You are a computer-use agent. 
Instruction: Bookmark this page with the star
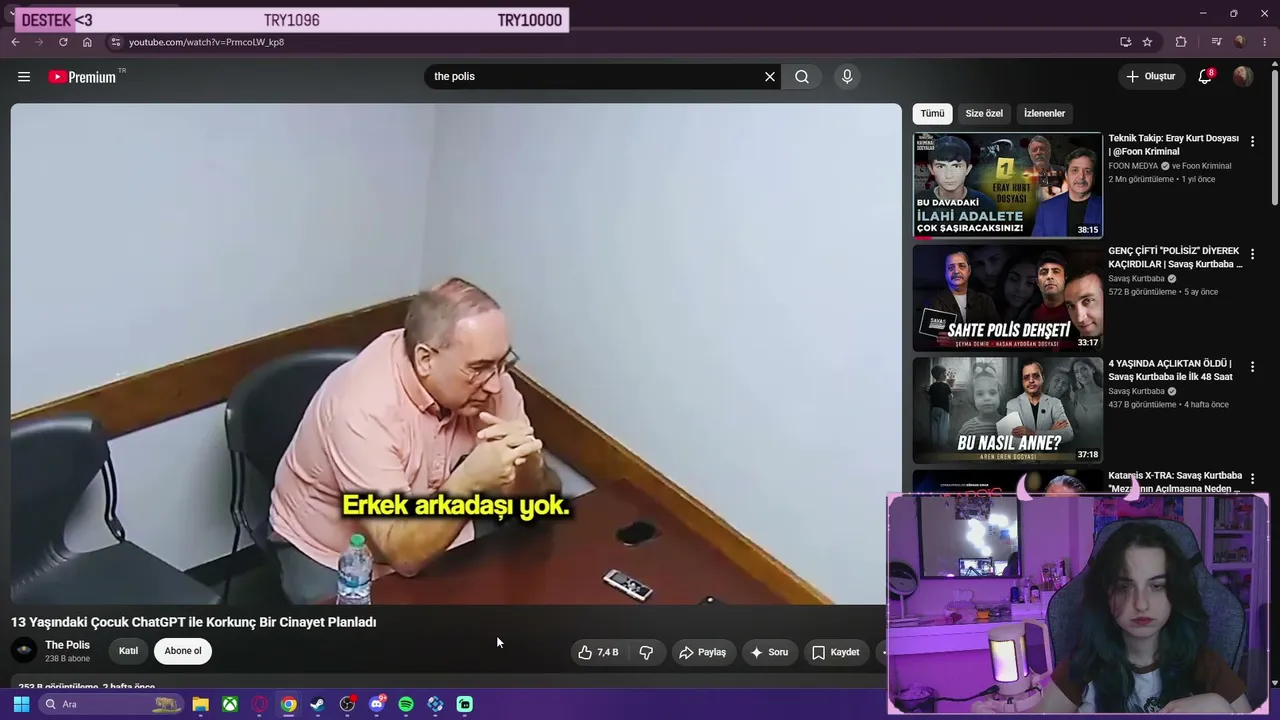[x=1147, y=42]
